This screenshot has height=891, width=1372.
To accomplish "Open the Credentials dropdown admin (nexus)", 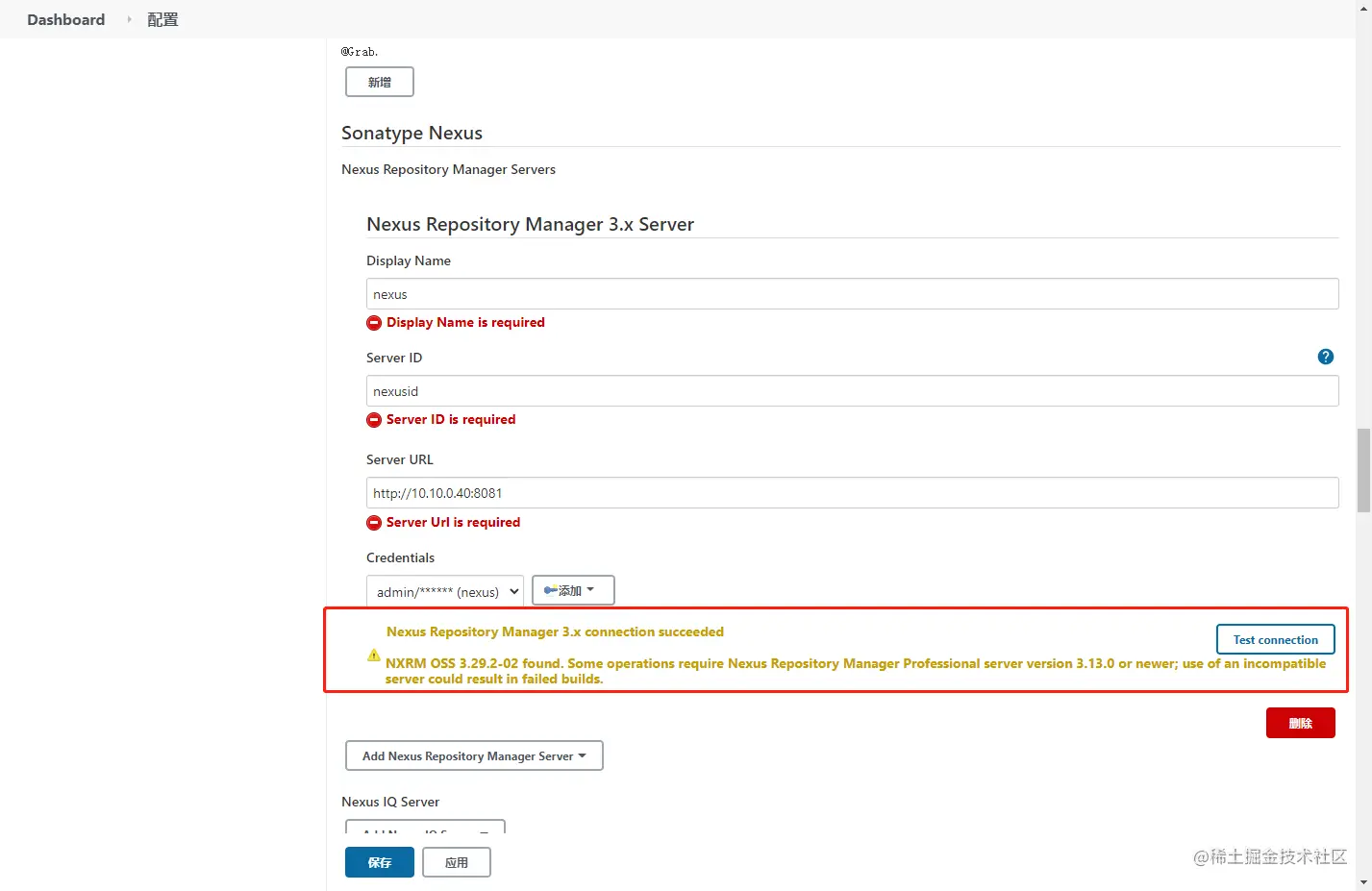I will [x=445, y=591].
